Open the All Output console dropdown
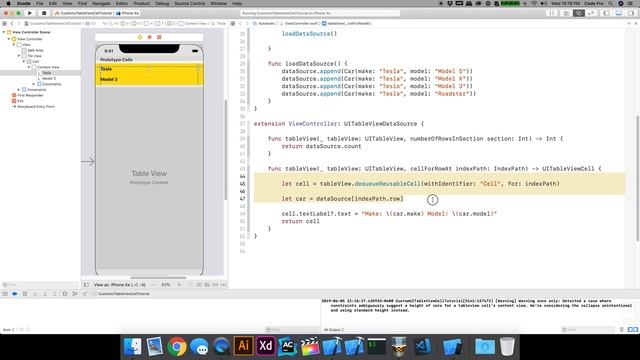640x360 pixels. click(334, 329)
